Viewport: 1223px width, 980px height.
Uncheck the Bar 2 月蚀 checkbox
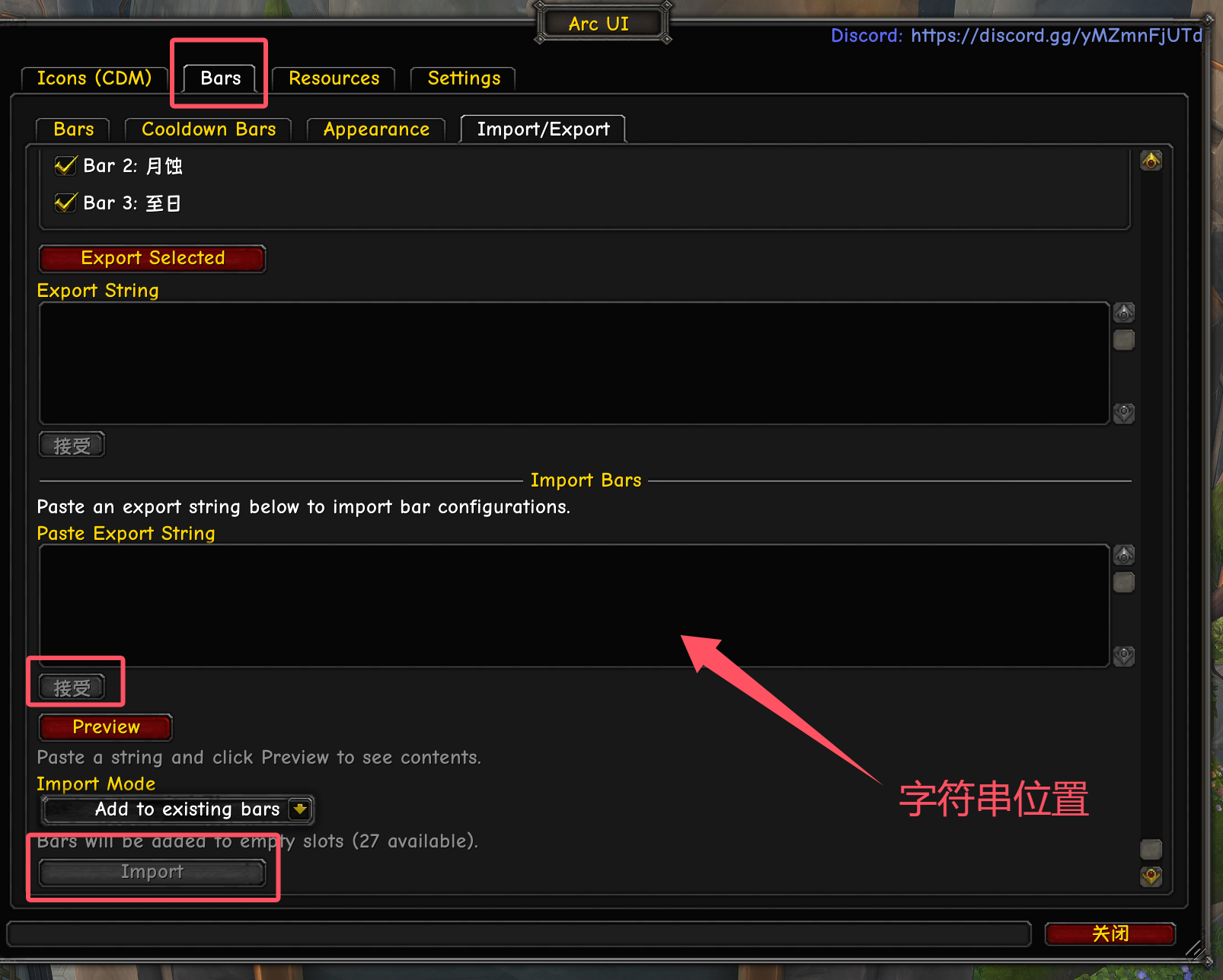(65, 166)
